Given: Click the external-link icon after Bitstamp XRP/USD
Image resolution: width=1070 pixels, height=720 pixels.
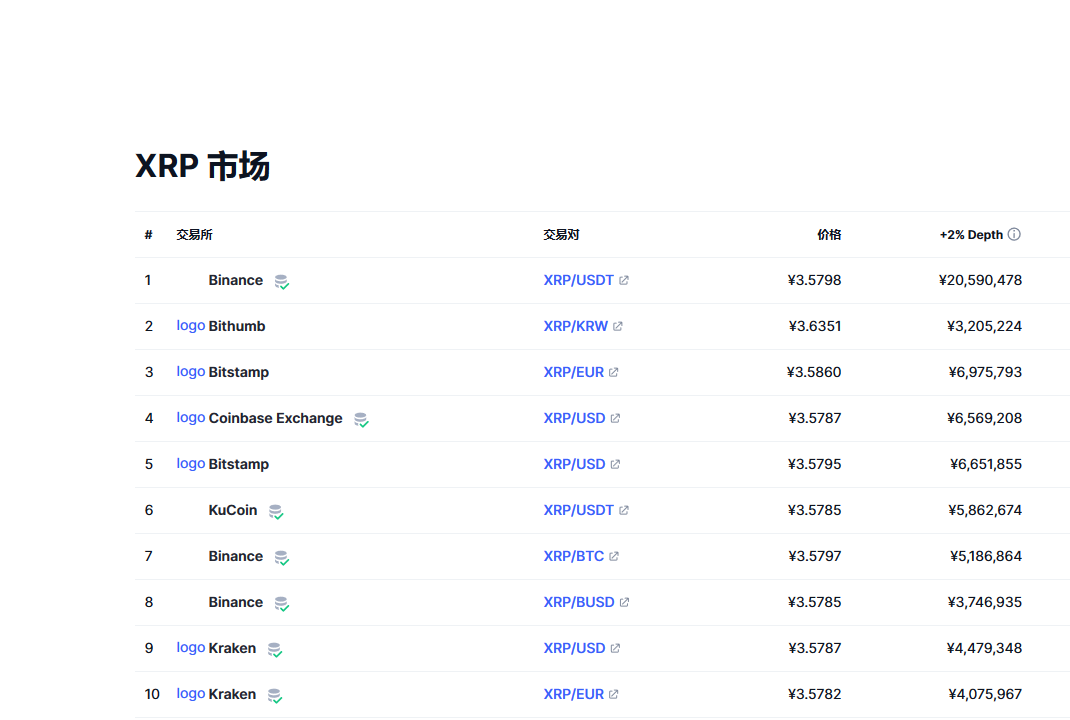Looking at the screenshot, I should [615, 464].
